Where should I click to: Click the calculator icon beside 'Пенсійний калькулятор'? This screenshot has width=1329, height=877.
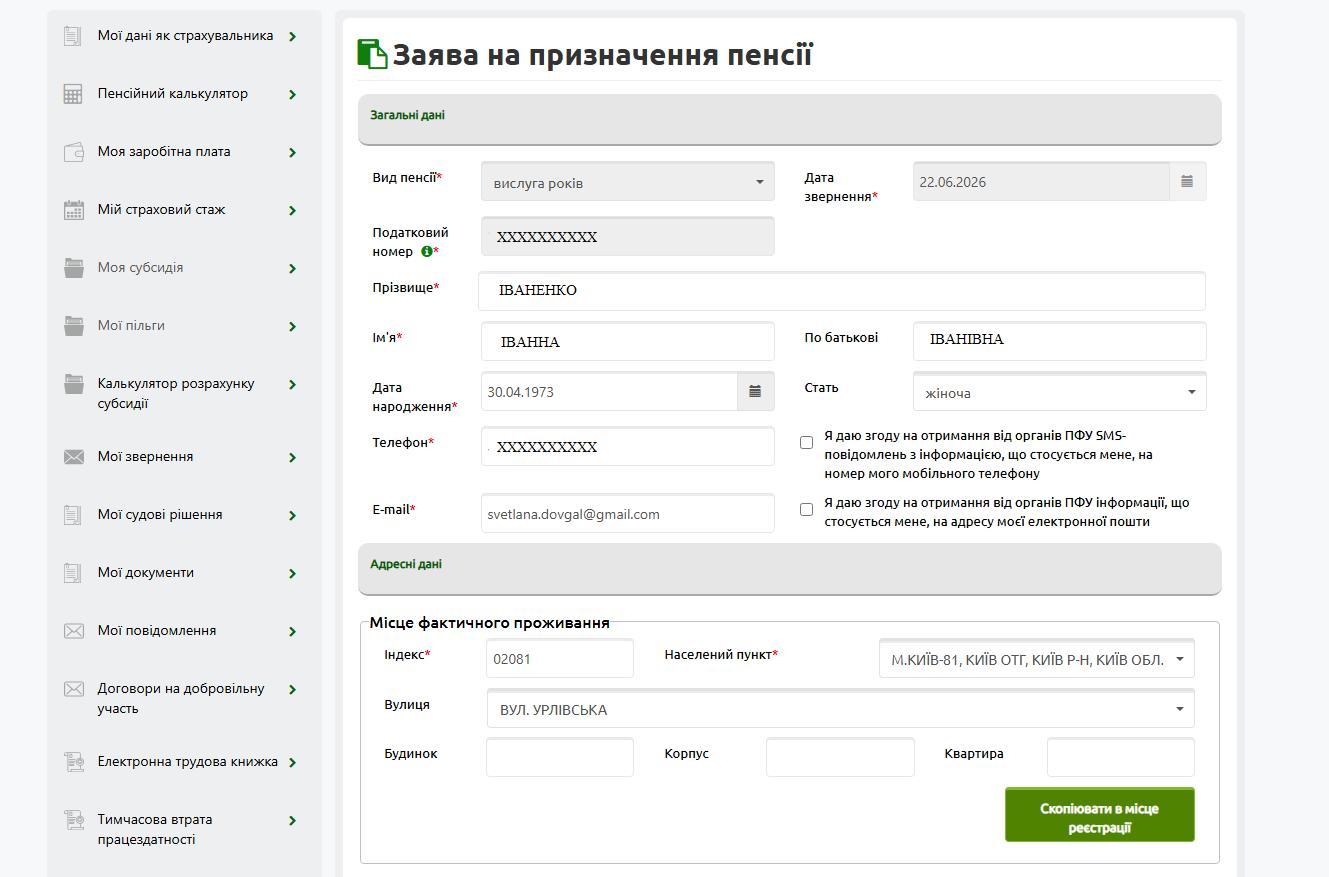[x=73, y=94]
